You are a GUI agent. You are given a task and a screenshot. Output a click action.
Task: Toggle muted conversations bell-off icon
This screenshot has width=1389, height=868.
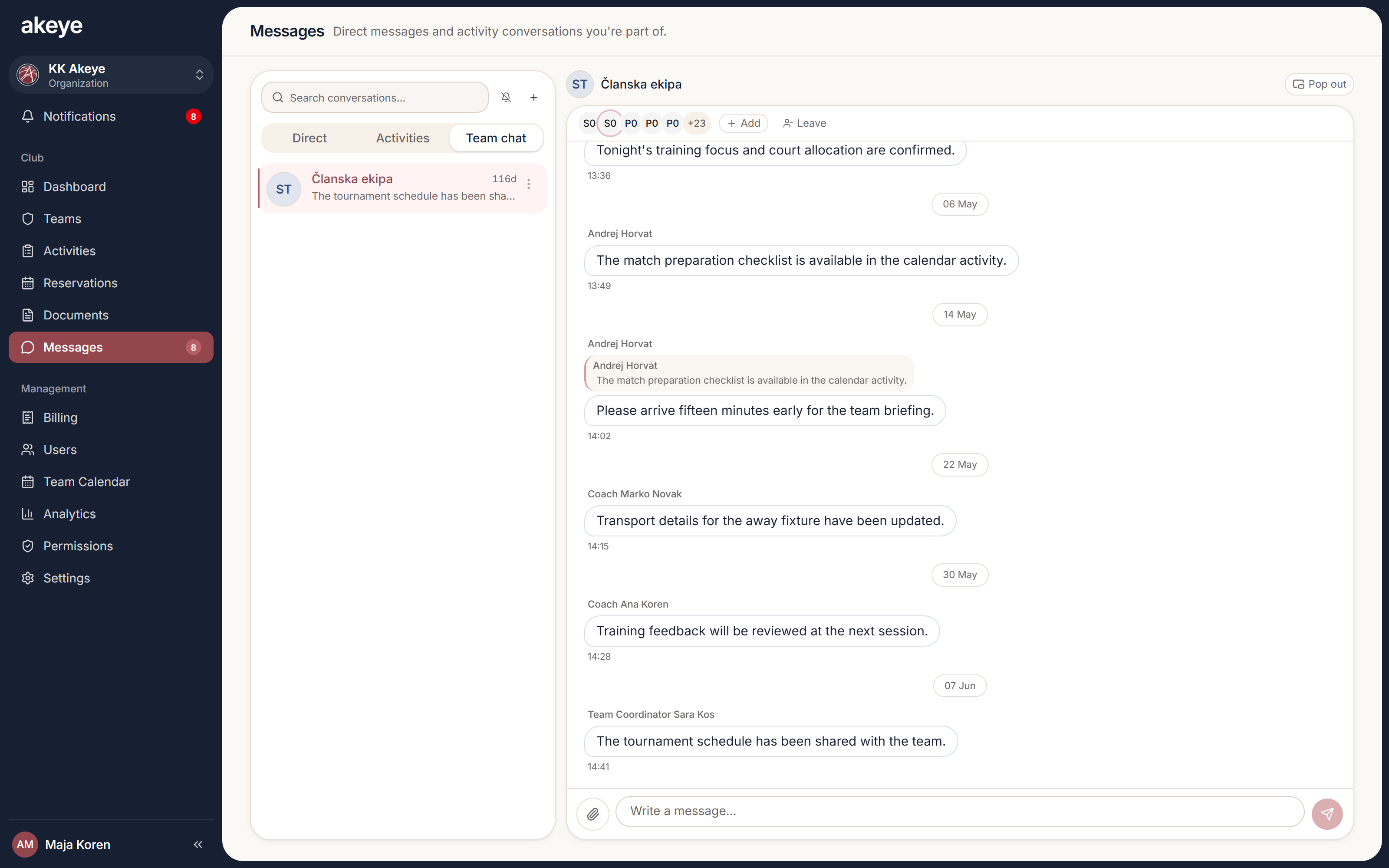pyautogui.click(x=506, y=98)
